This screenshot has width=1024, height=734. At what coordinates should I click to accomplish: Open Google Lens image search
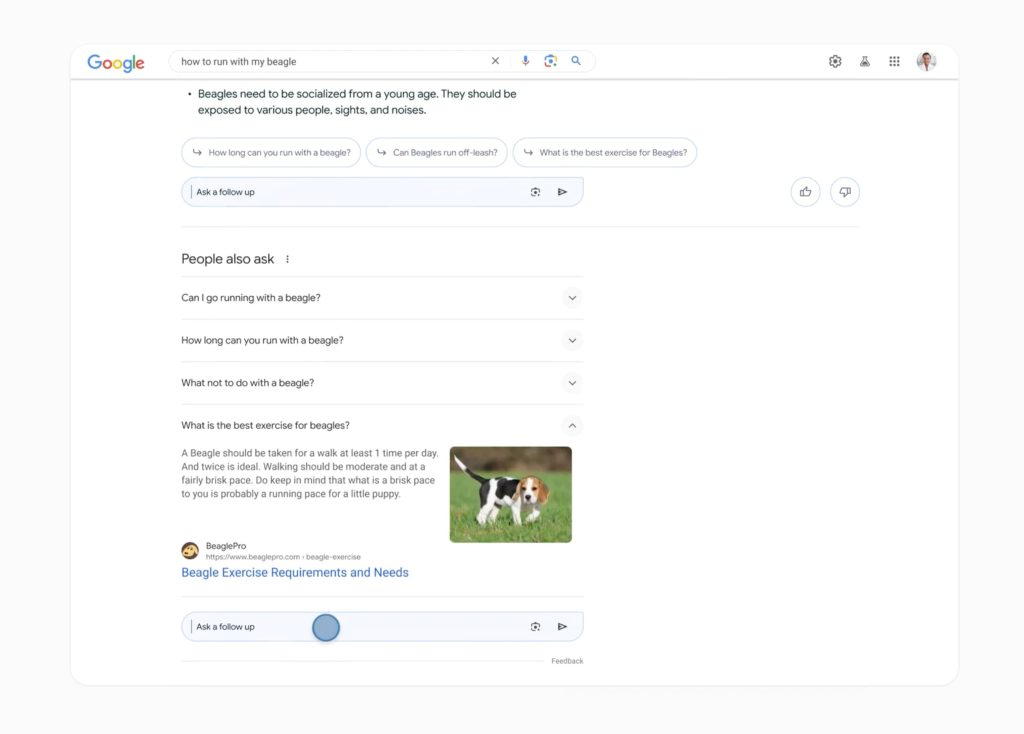click(550, 61)
